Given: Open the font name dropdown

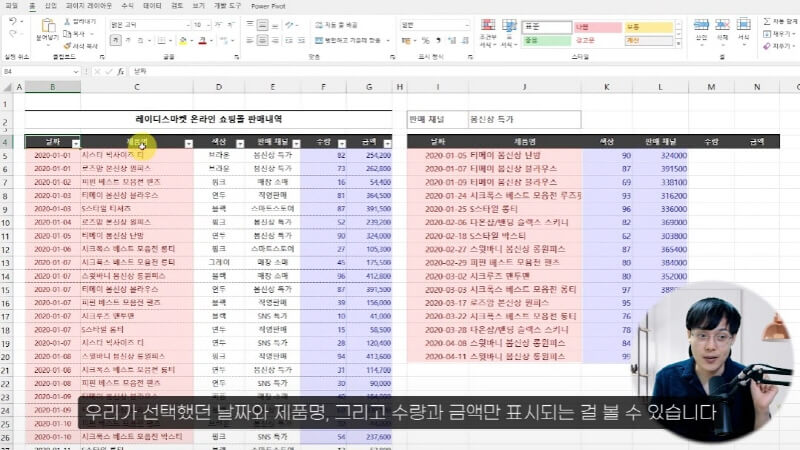Looking at the screenshot, I should pos(188,24).
